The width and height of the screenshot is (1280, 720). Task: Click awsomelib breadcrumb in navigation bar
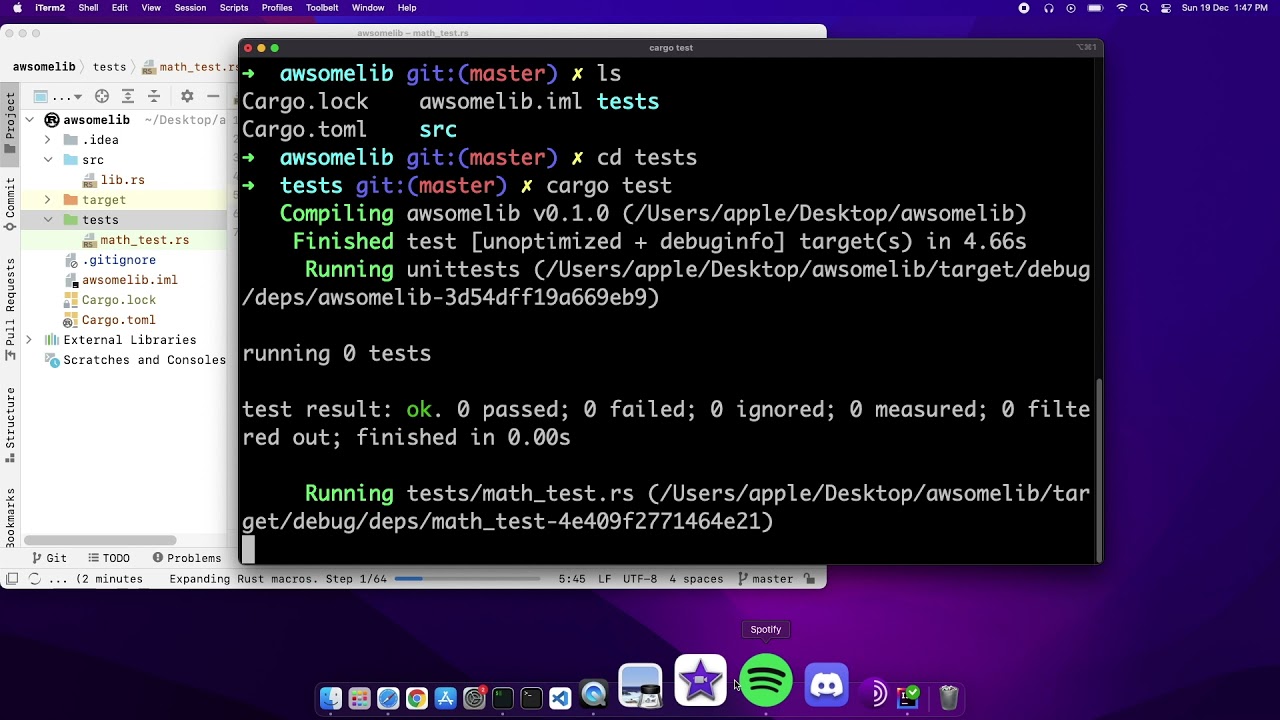(x=44, y=67)
